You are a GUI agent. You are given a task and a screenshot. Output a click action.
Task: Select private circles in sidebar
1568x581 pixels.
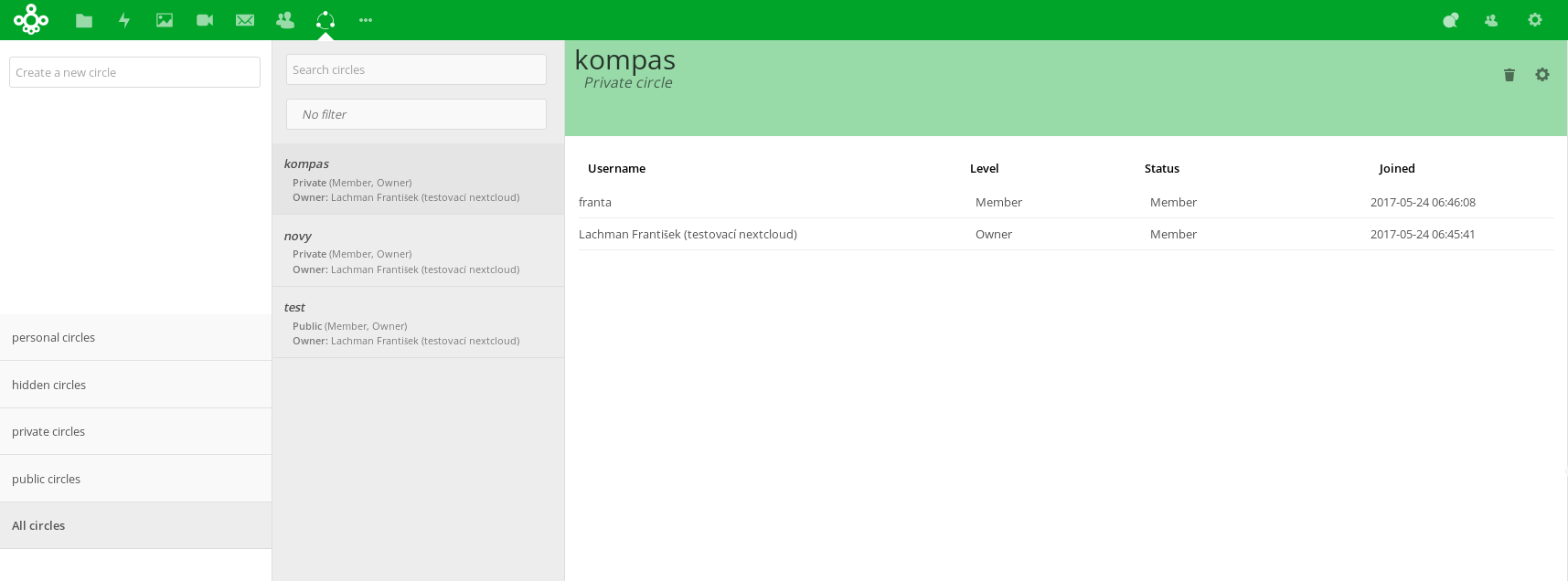tap(135, 431)
